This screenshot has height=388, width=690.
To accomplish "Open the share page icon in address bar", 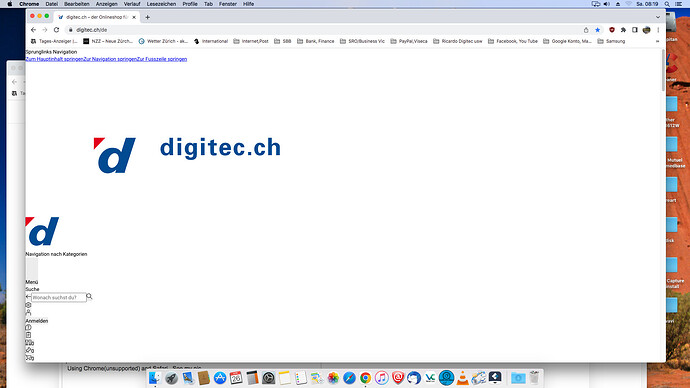I will [586, 30].
